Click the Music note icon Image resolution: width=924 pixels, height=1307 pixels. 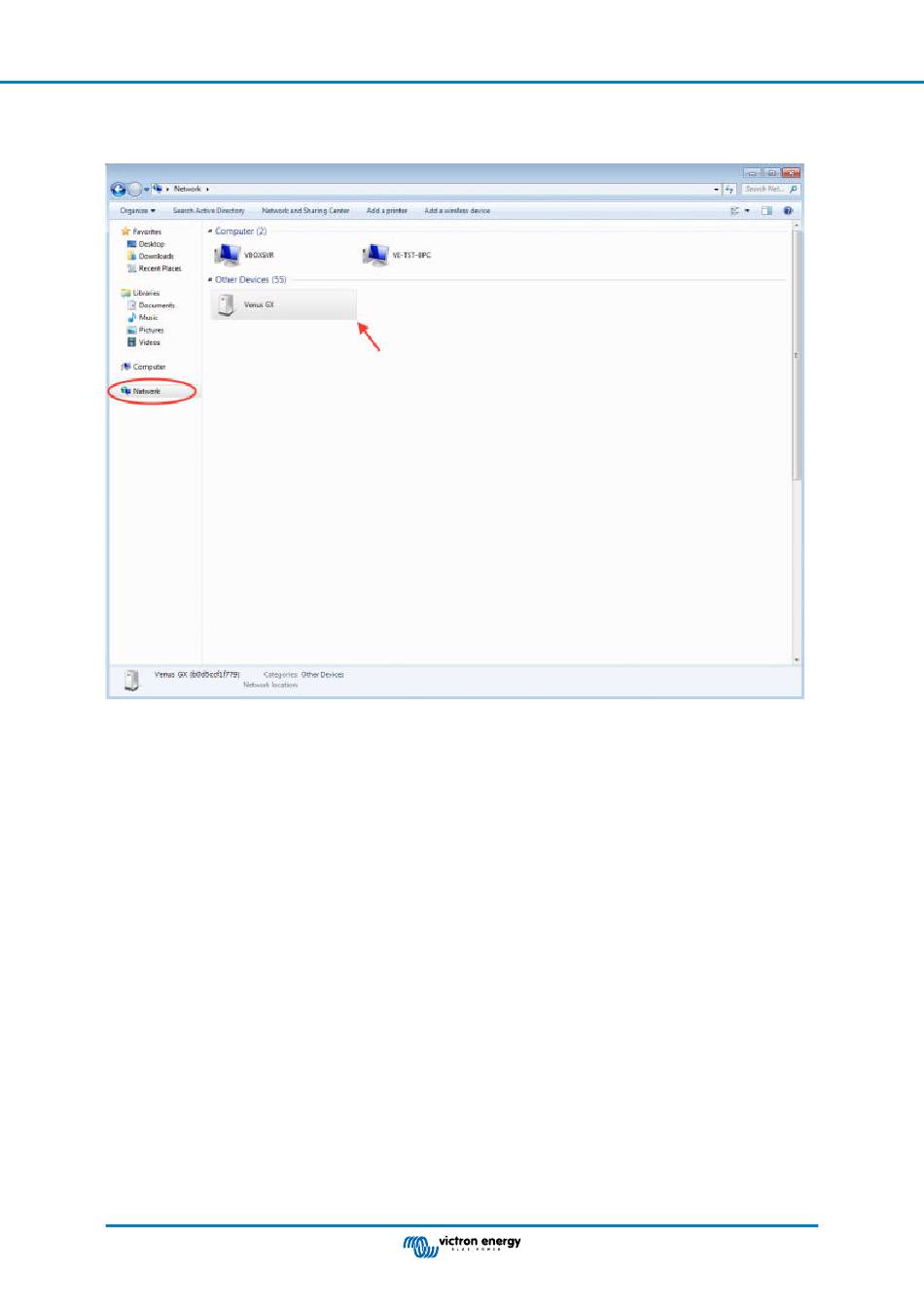click(132, 318)
